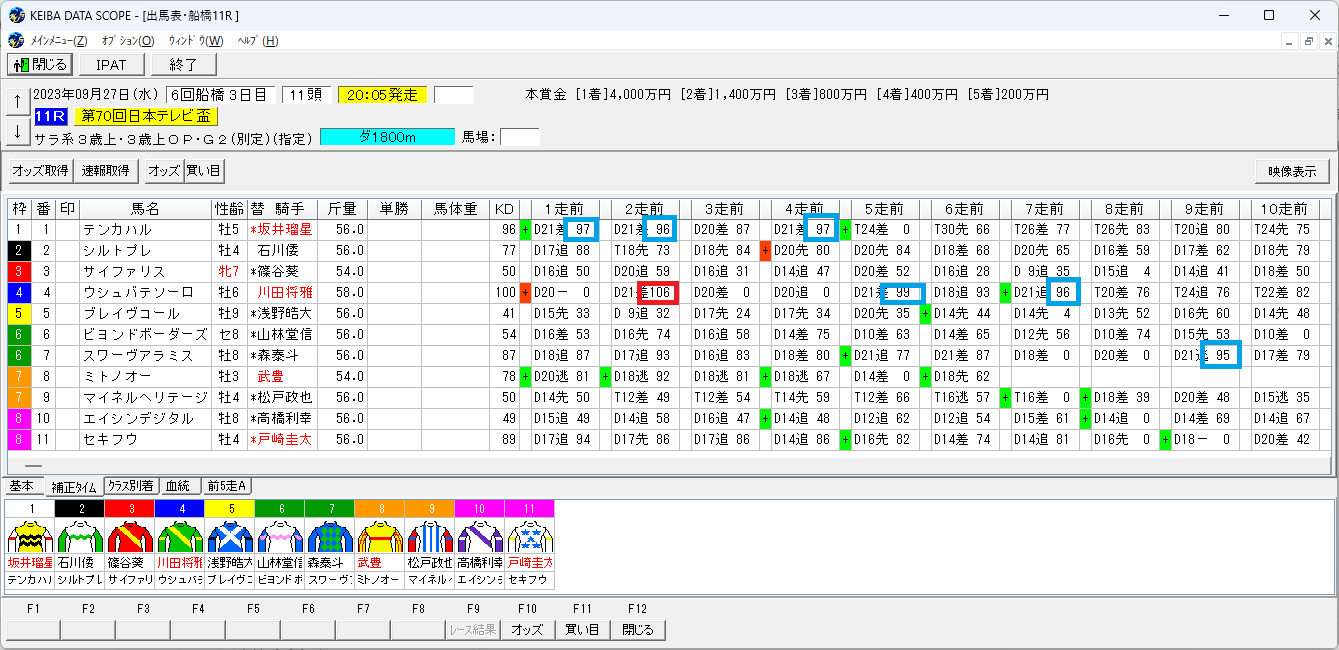1339x650 pixels.
Task: Click the horse icon left of メインメニュー
Action: [16, 41]
